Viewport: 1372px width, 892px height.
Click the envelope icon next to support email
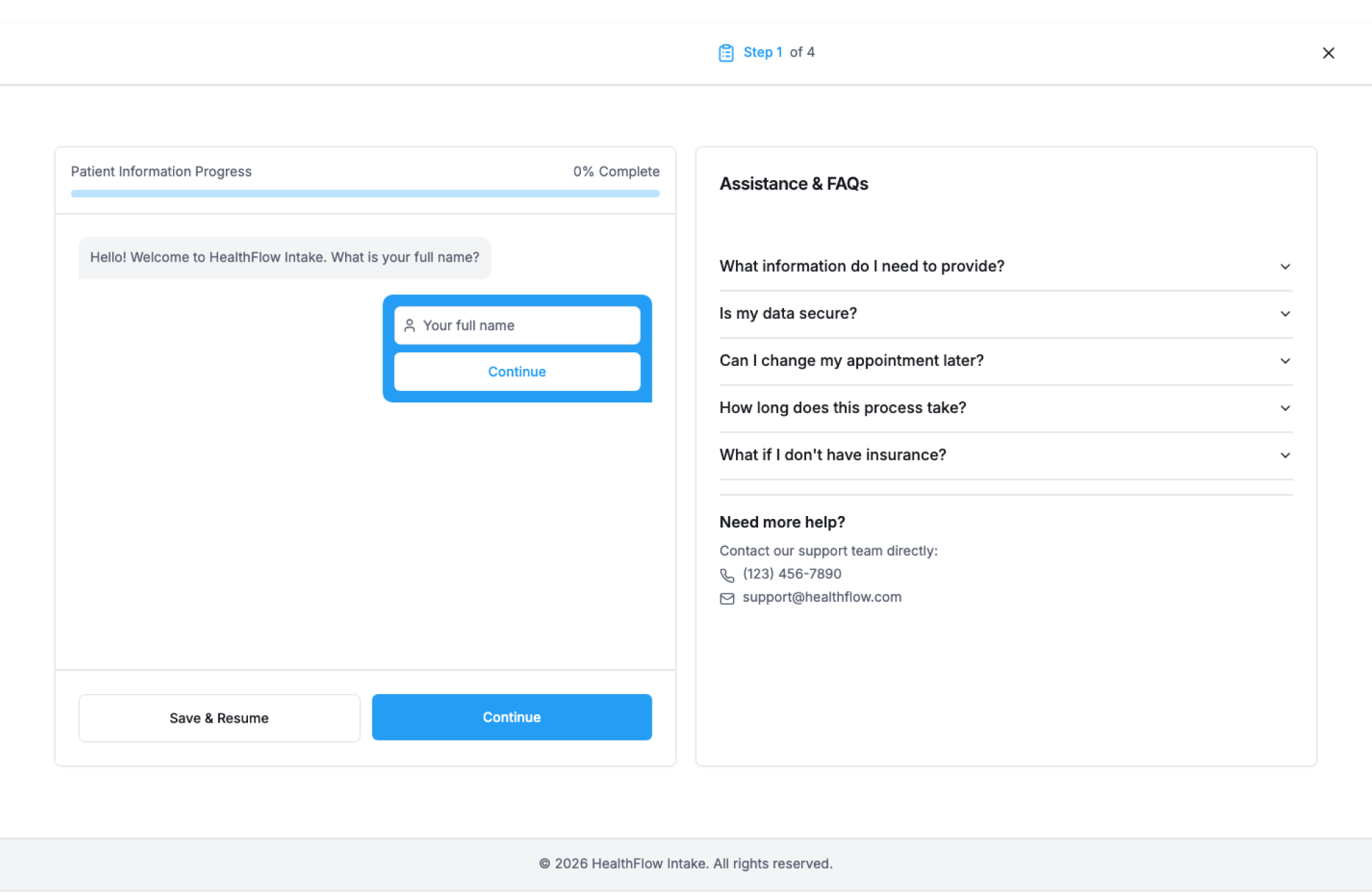click(x=727, y=599)
